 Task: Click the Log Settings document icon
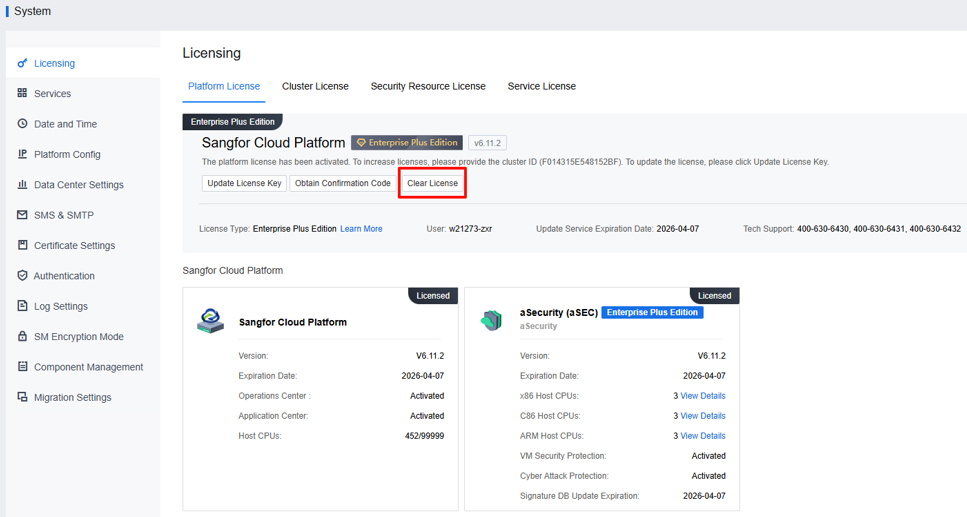22,305
